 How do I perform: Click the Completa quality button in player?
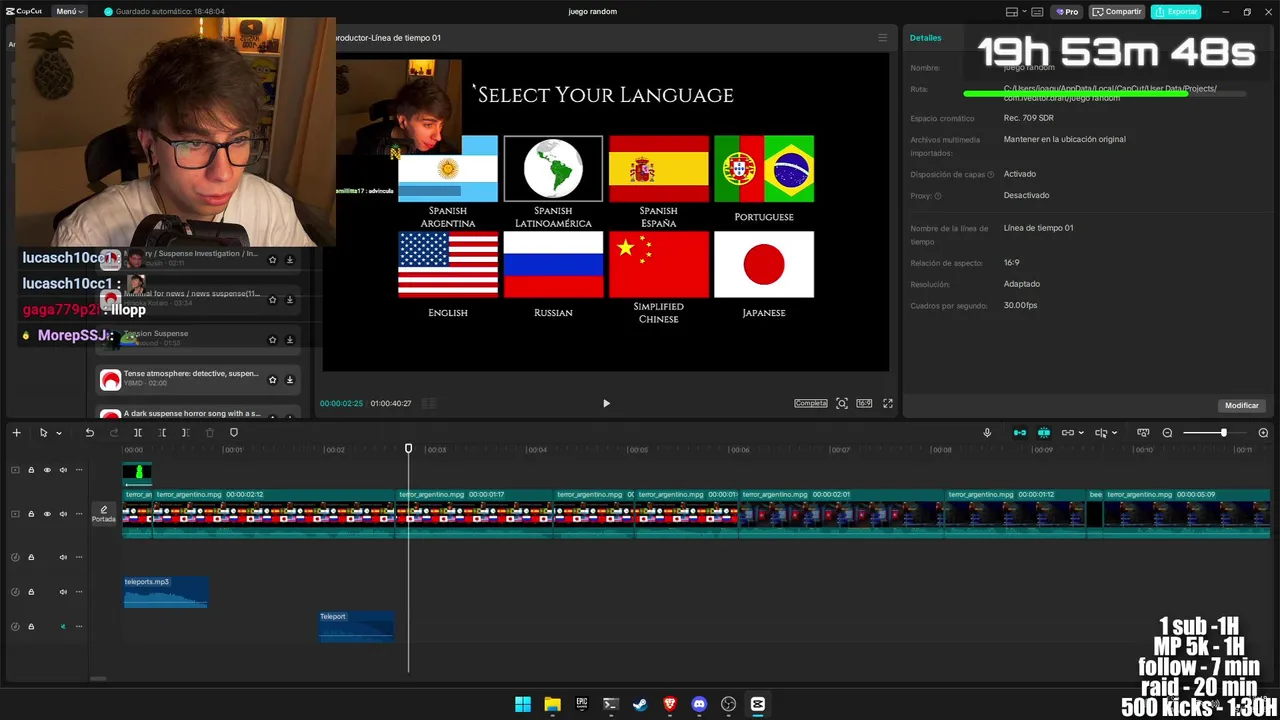(x=811, y=403)
